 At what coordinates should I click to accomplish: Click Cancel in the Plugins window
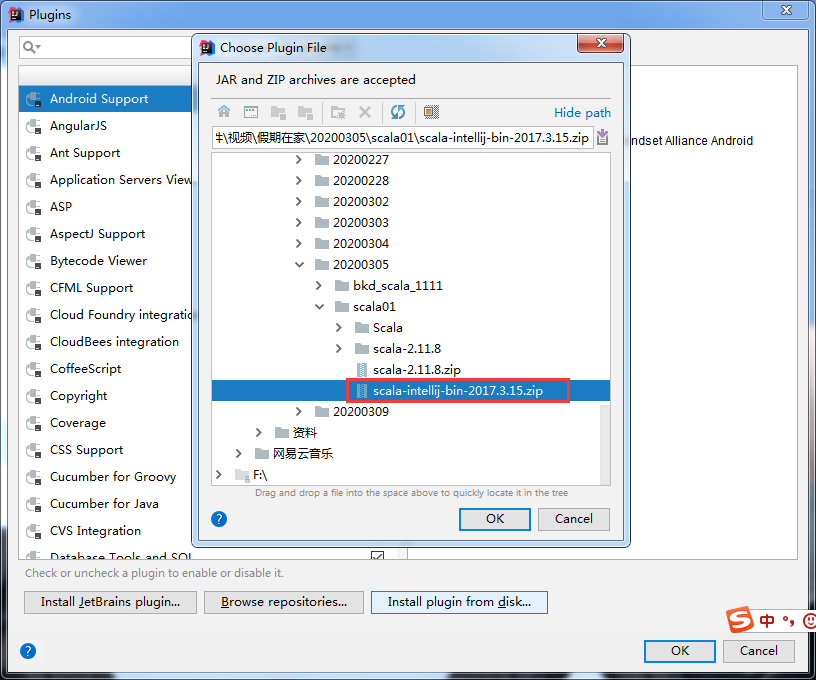click(759, 651)
